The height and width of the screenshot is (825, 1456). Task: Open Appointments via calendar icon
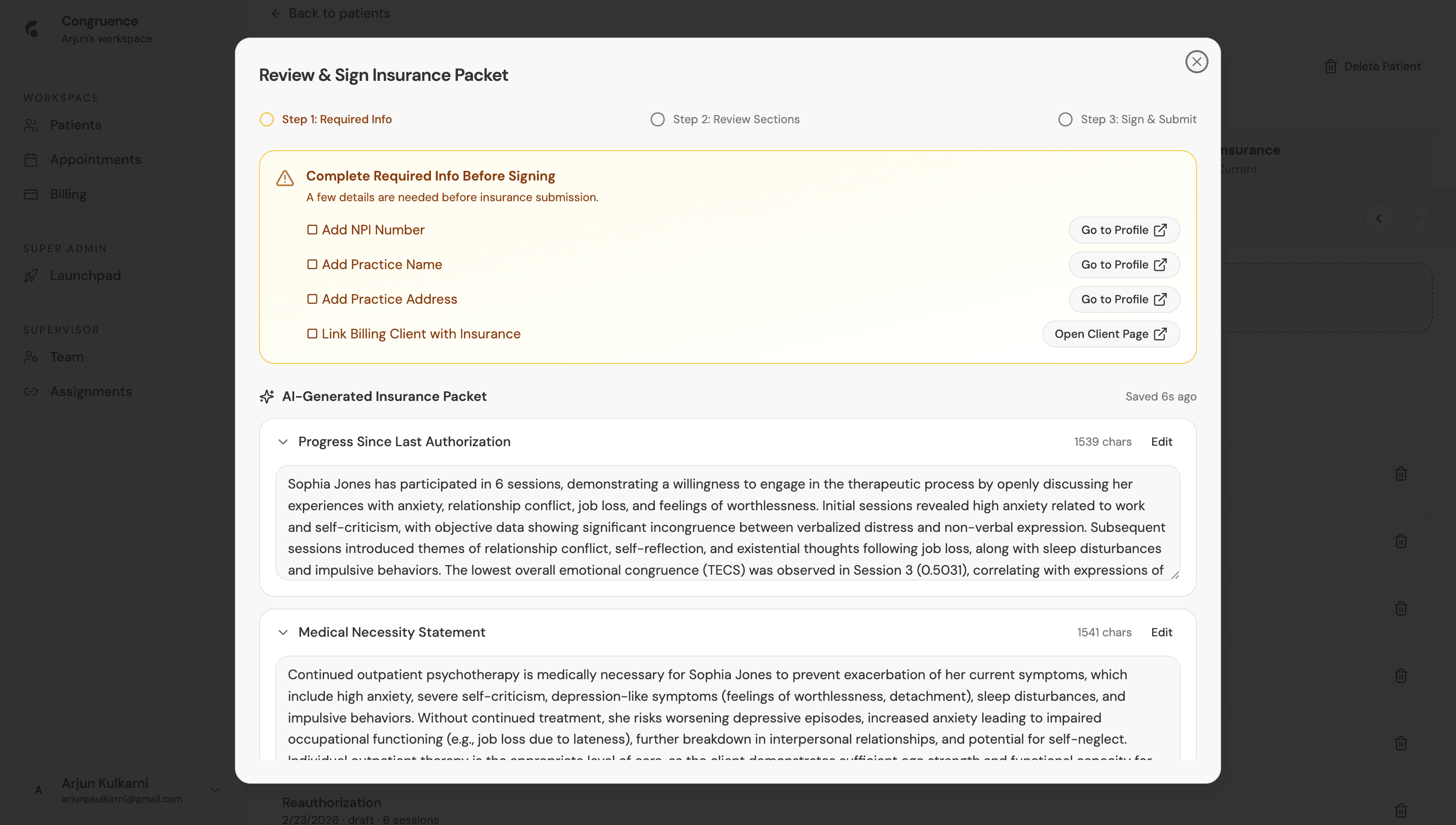point(31,160)
